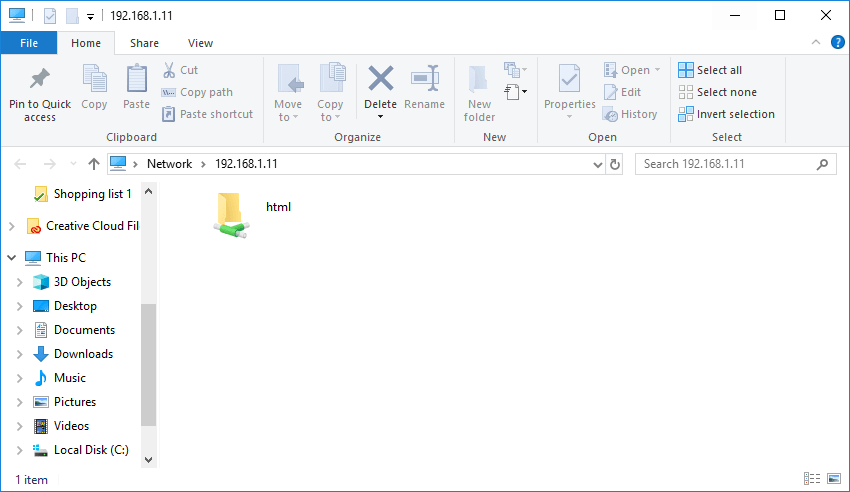Click the Edit icon

610,92
